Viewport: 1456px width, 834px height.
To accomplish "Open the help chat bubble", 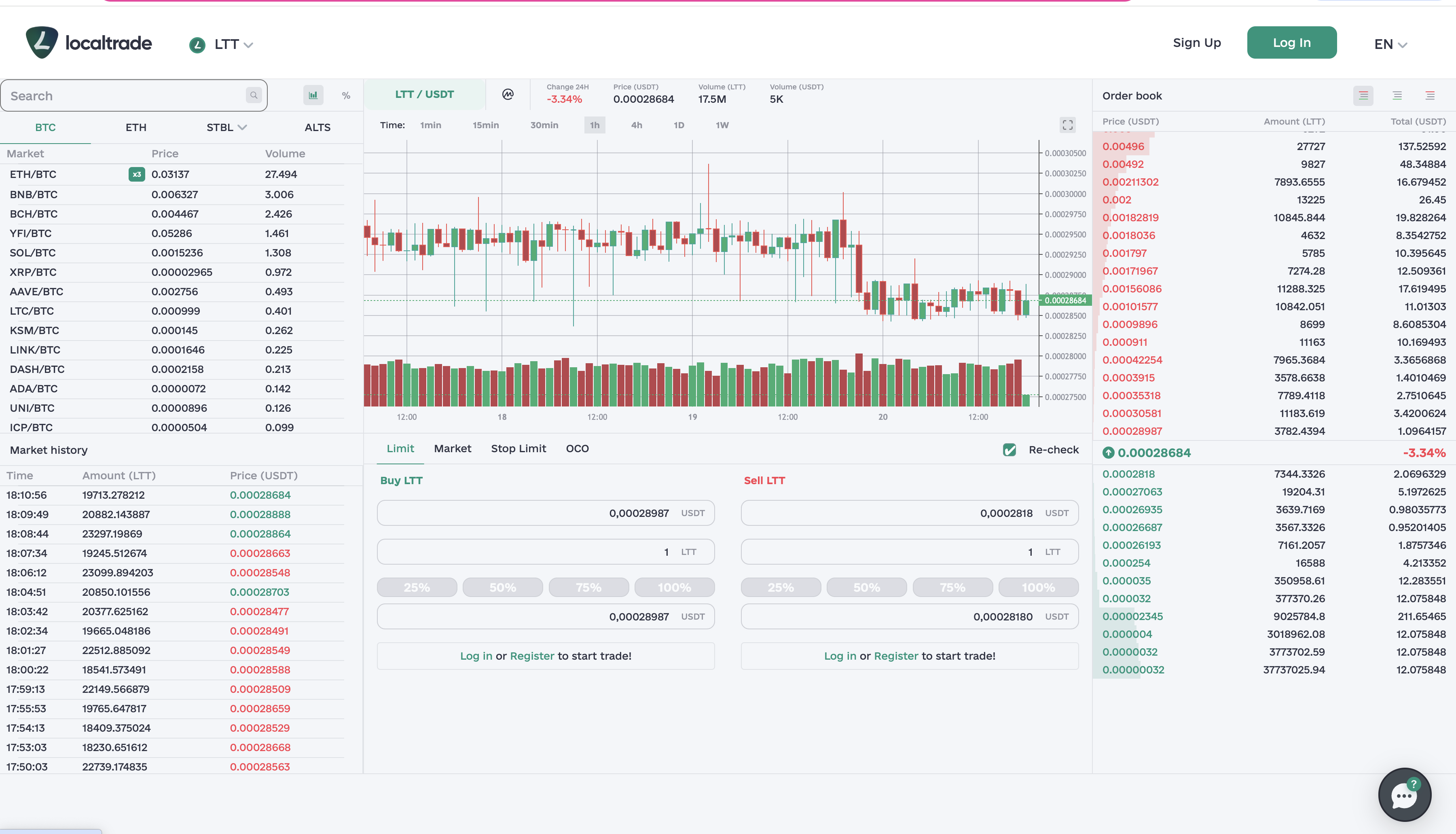I will click(x=1404, y=794).
